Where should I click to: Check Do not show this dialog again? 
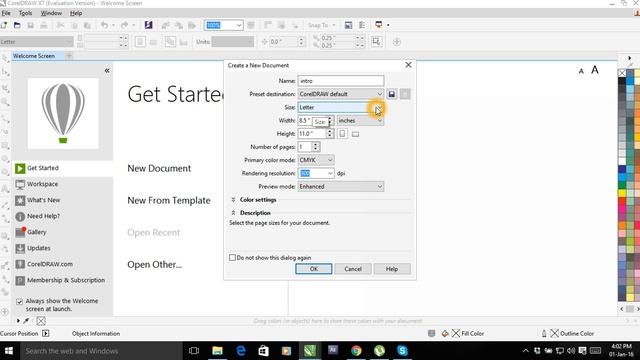(232, 258)
